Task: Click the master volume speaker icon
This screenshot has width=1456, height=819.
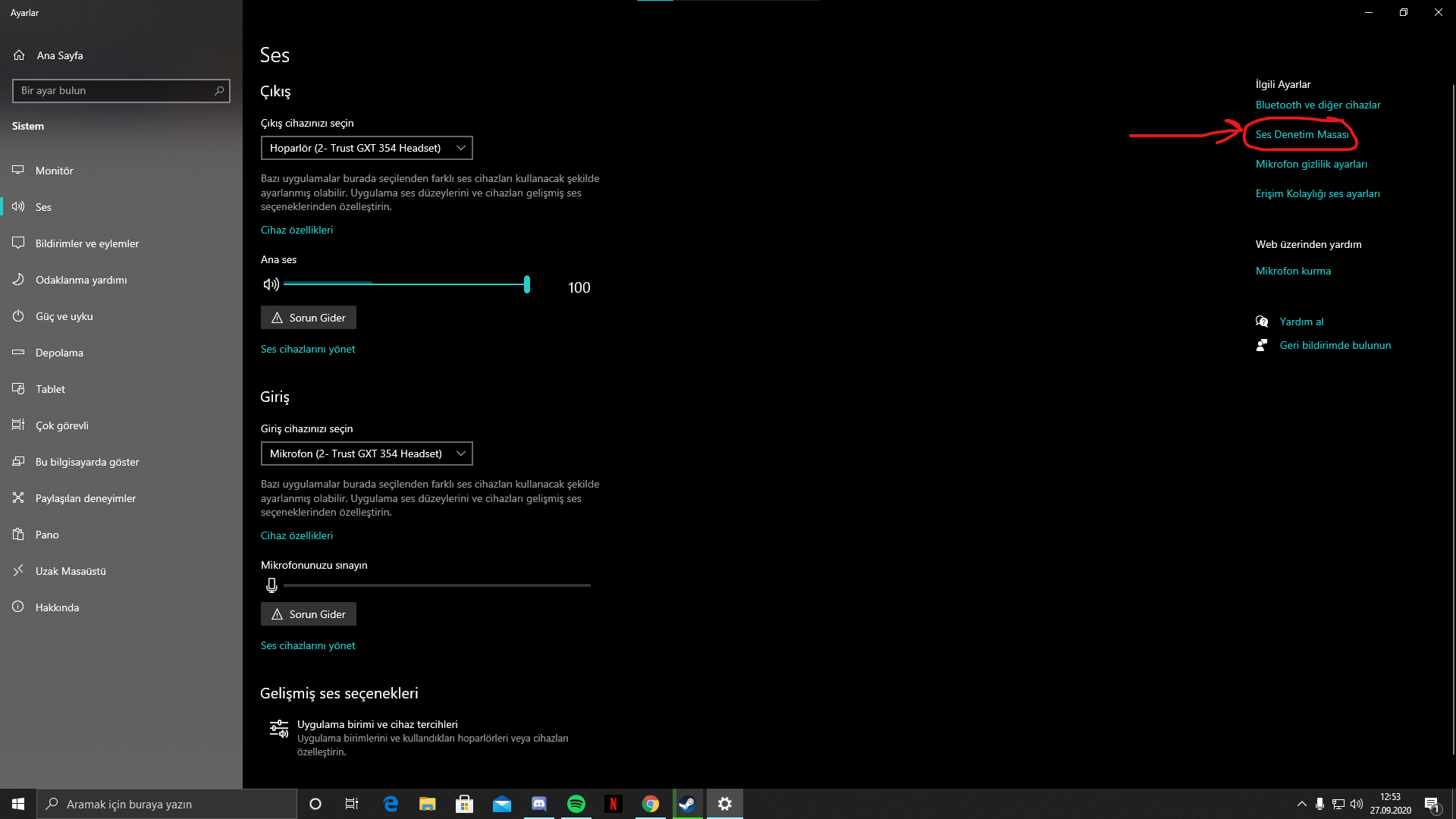Action: tap(271, 284)
